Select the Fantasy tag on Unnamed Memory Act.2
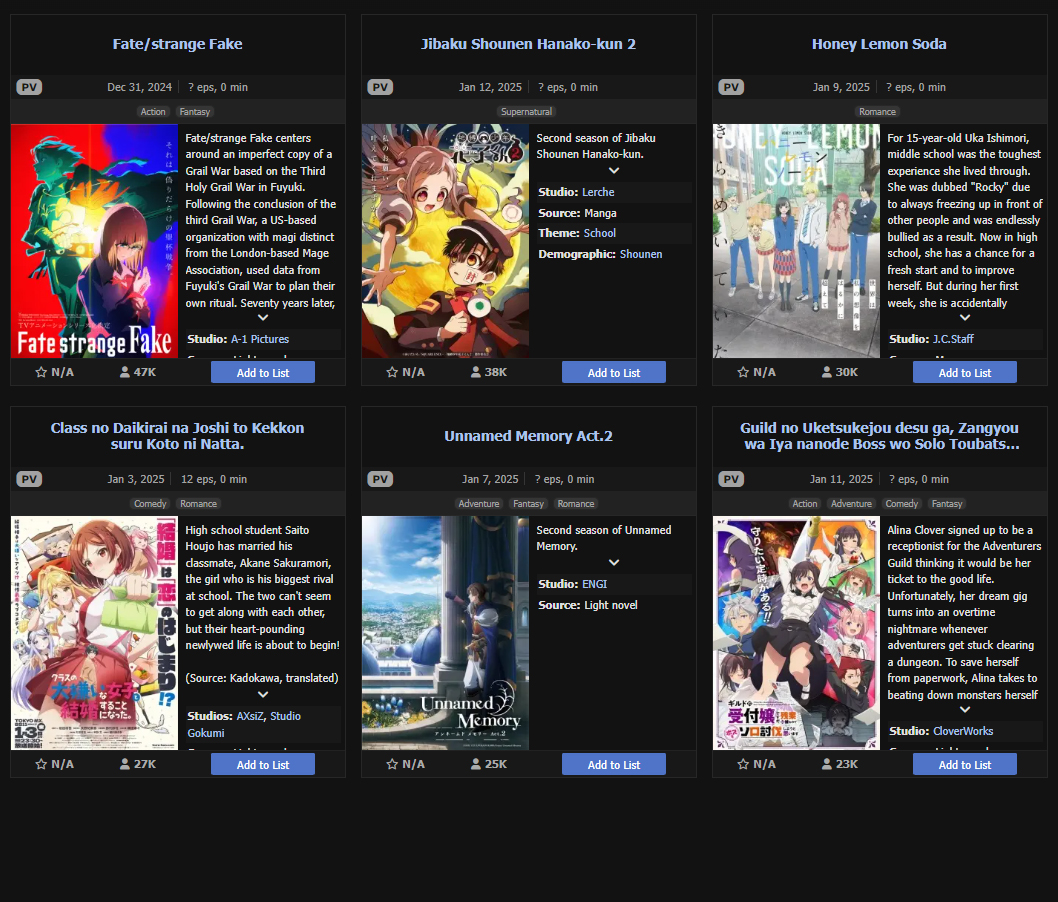Viewport: 1058px width, 902px height. (528, 504)
